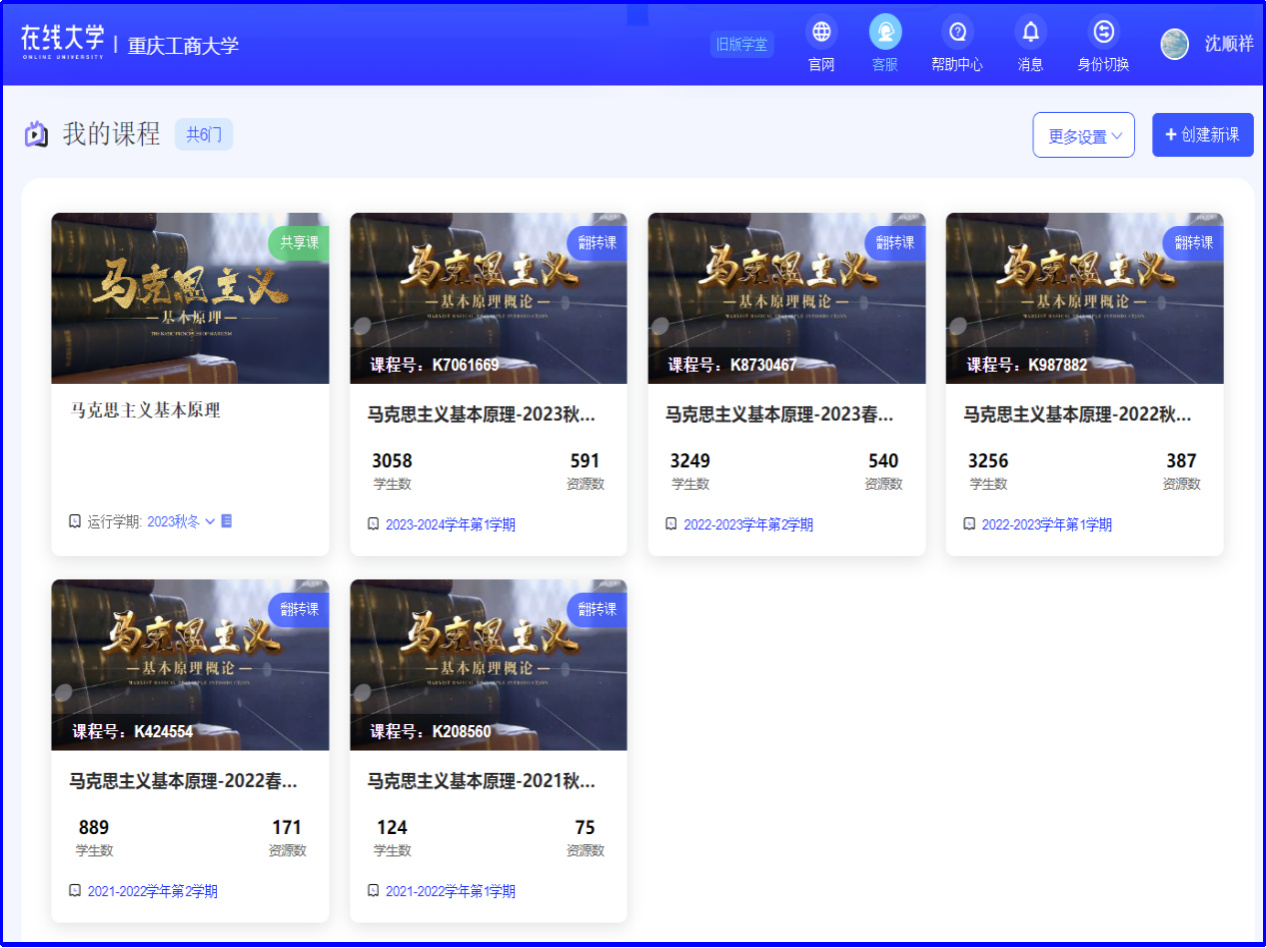
Task: Click the document icon beside 2023秋冬
Action: coord(226,521)
